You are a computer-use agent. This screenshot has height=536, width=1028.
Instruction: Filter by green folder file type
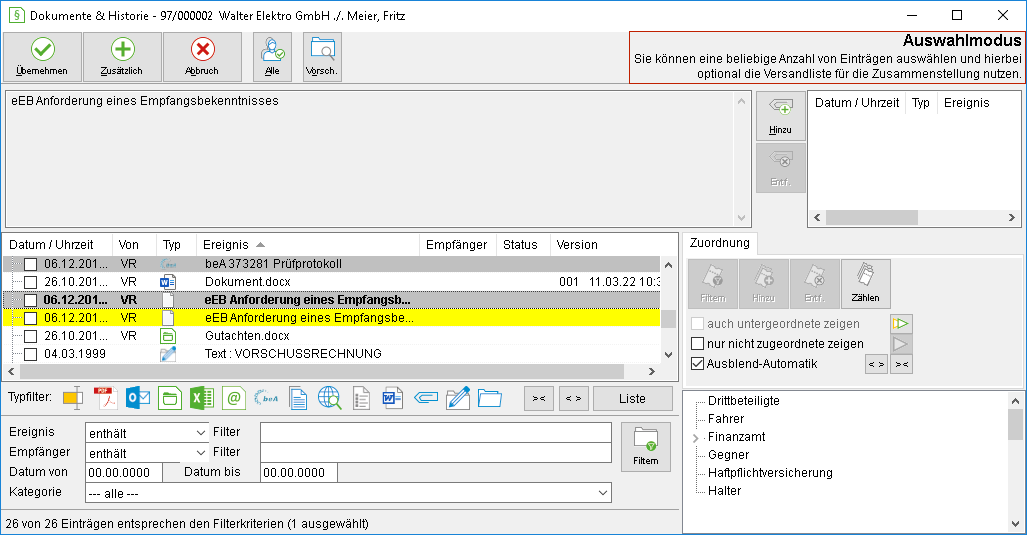170,398
